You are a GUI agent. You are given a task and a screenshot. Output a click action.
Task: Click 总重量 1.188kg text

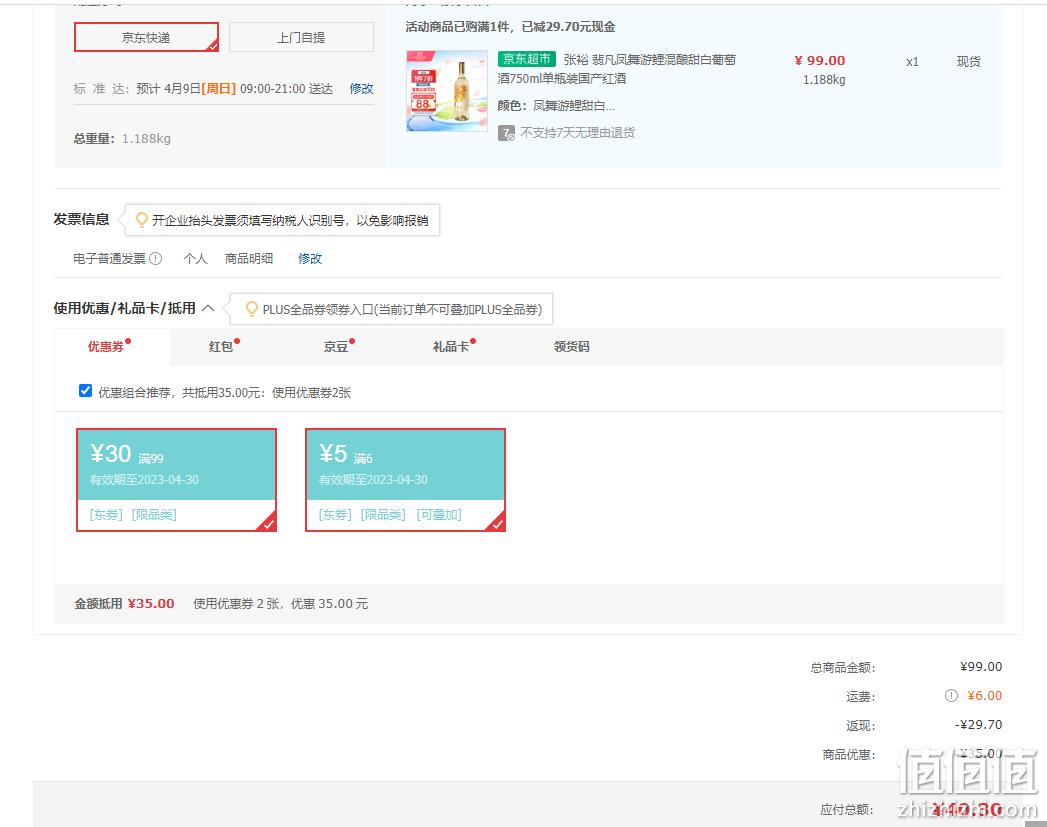(122, 139)
